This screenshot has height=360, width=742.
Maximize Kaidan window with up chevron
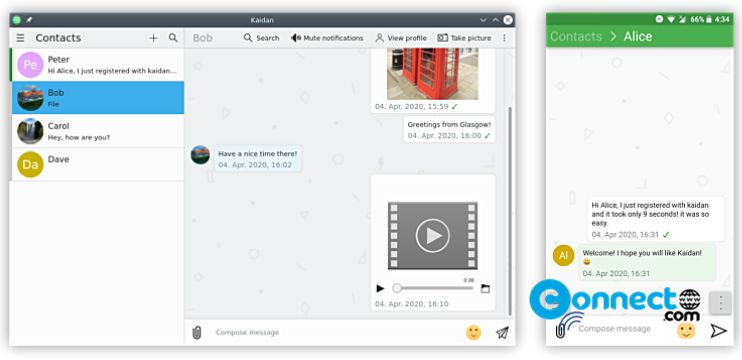coord(495,20)
